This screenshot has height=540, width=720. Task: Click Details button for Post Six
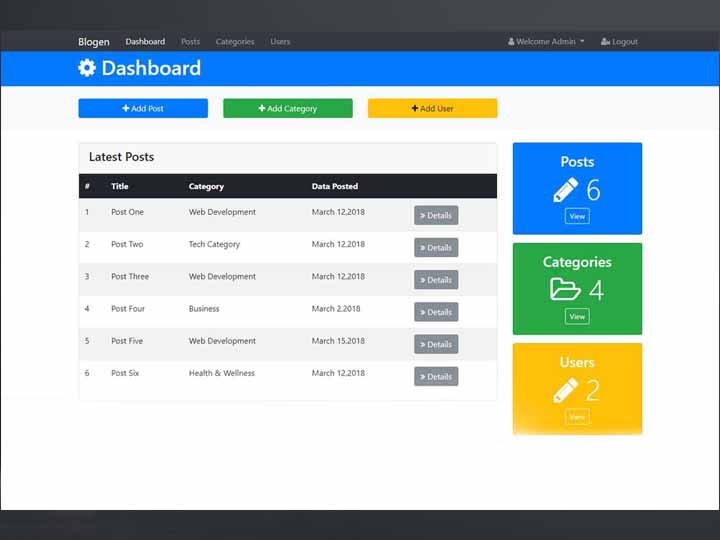(x=436, y=376)
